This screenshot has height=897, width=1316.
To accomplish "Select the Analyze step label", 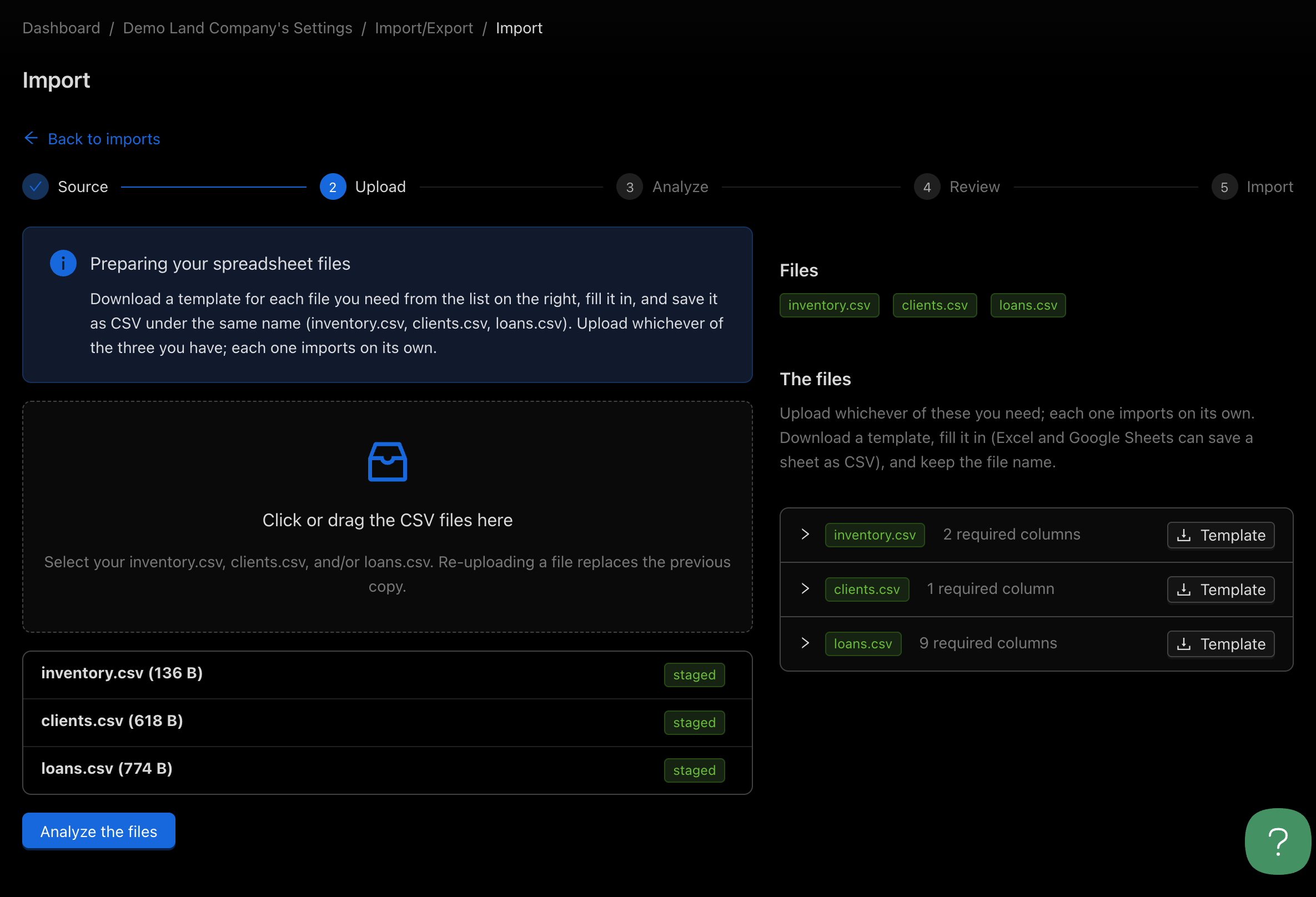I will click(x=680, y=187).
